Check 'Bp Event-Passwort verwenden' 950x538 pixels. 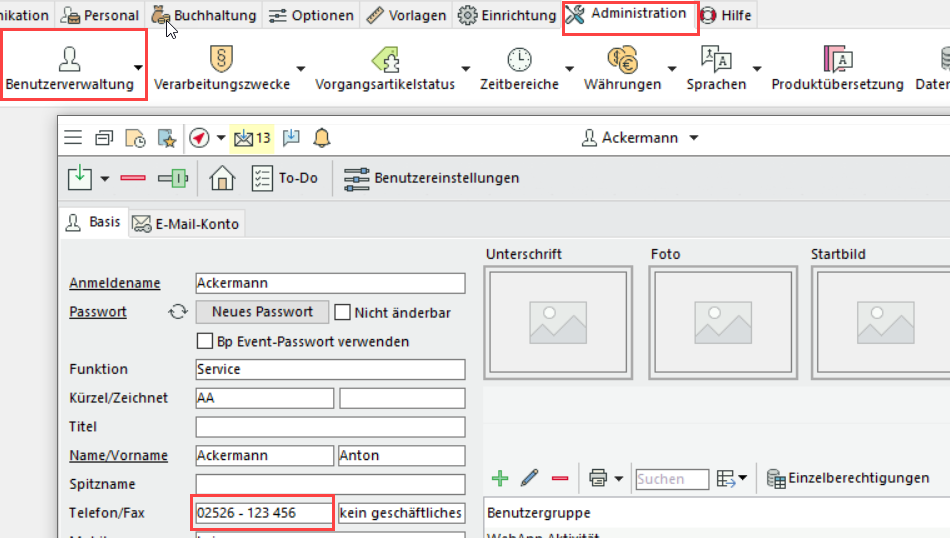(x=206, y=341)
